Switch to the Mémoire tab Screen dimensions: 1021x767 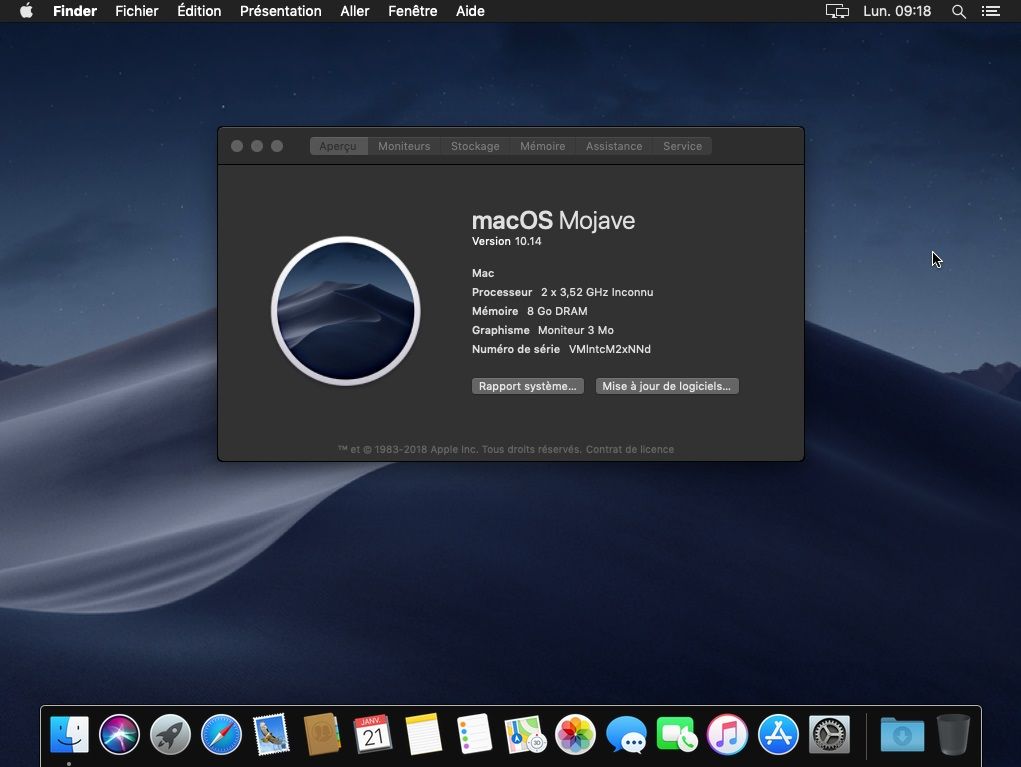click(542, 146)
